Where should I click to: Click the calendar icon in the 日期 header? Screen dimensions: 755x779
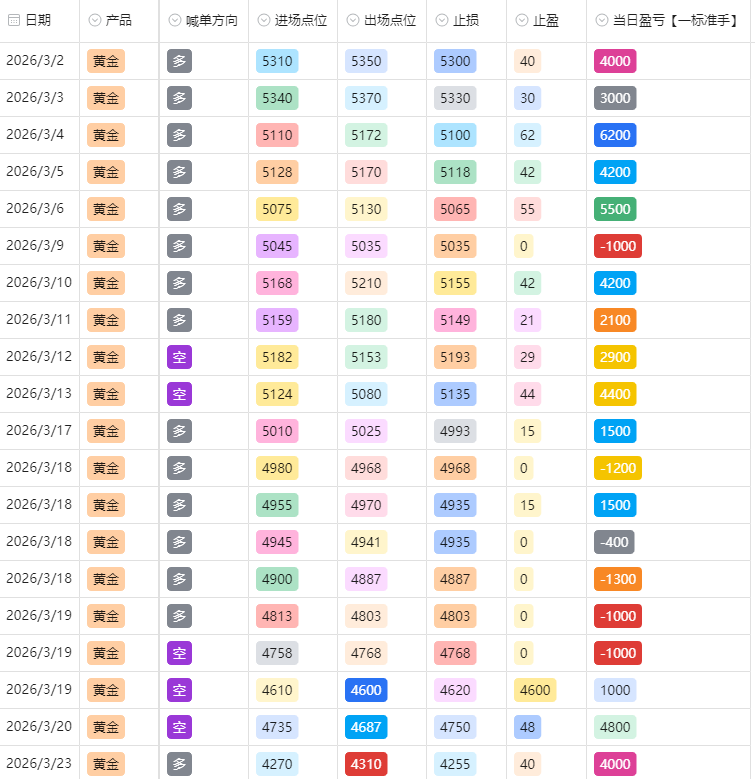pyautogui.click(x=14, y=20)
